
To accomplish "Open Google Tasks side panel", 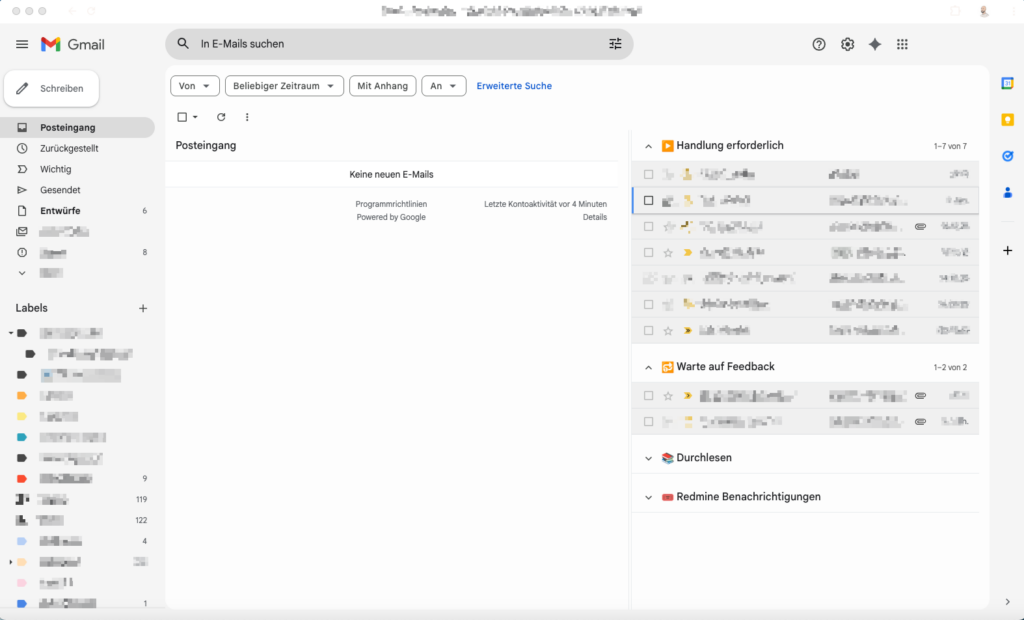I will tap(1008, 155).
